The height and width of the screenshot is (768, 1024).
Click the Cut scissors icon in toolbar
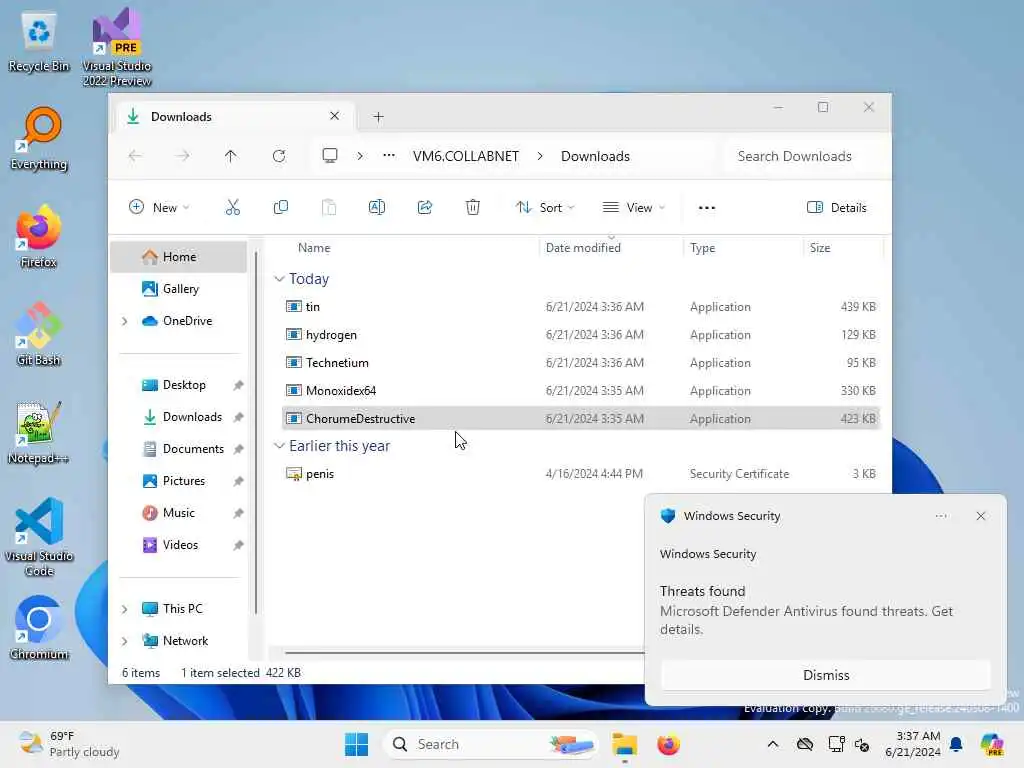(232, 208)
